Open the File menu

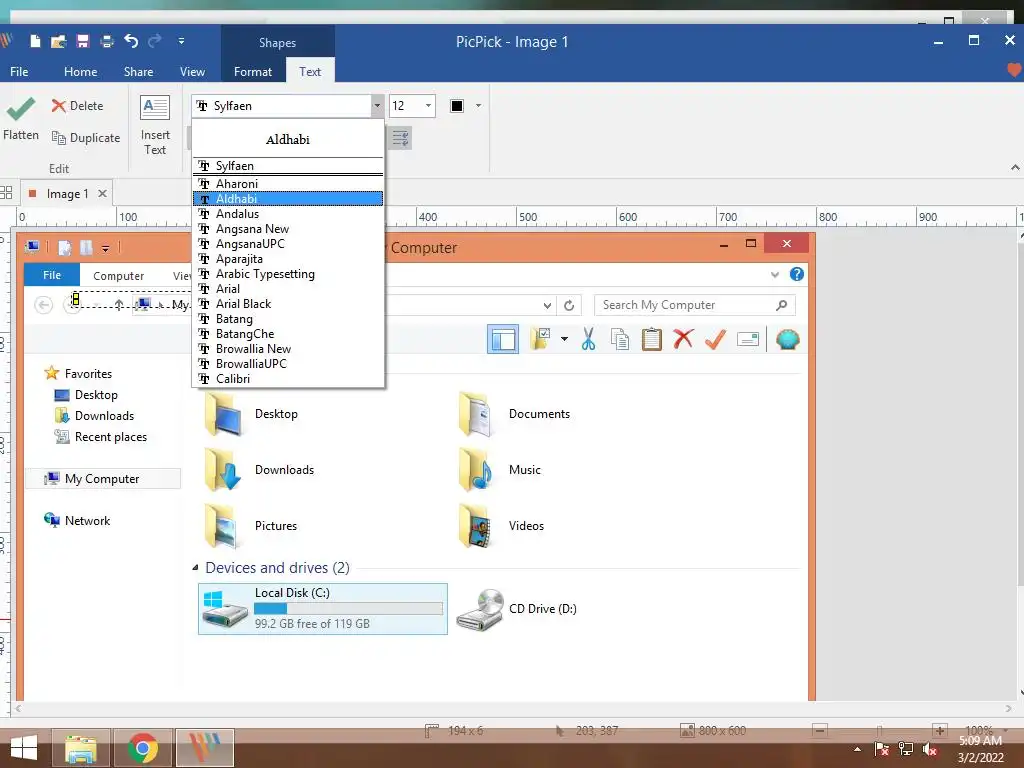(x=19, y=72)
